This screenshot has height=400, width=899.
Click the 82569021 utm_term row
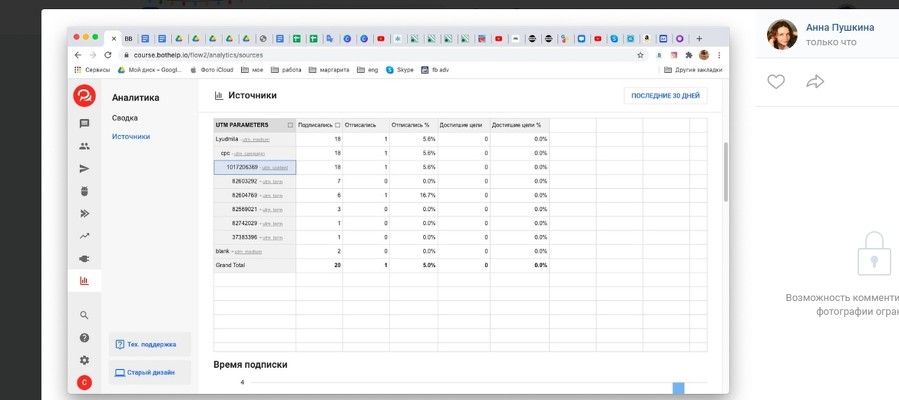click(257, 209)
